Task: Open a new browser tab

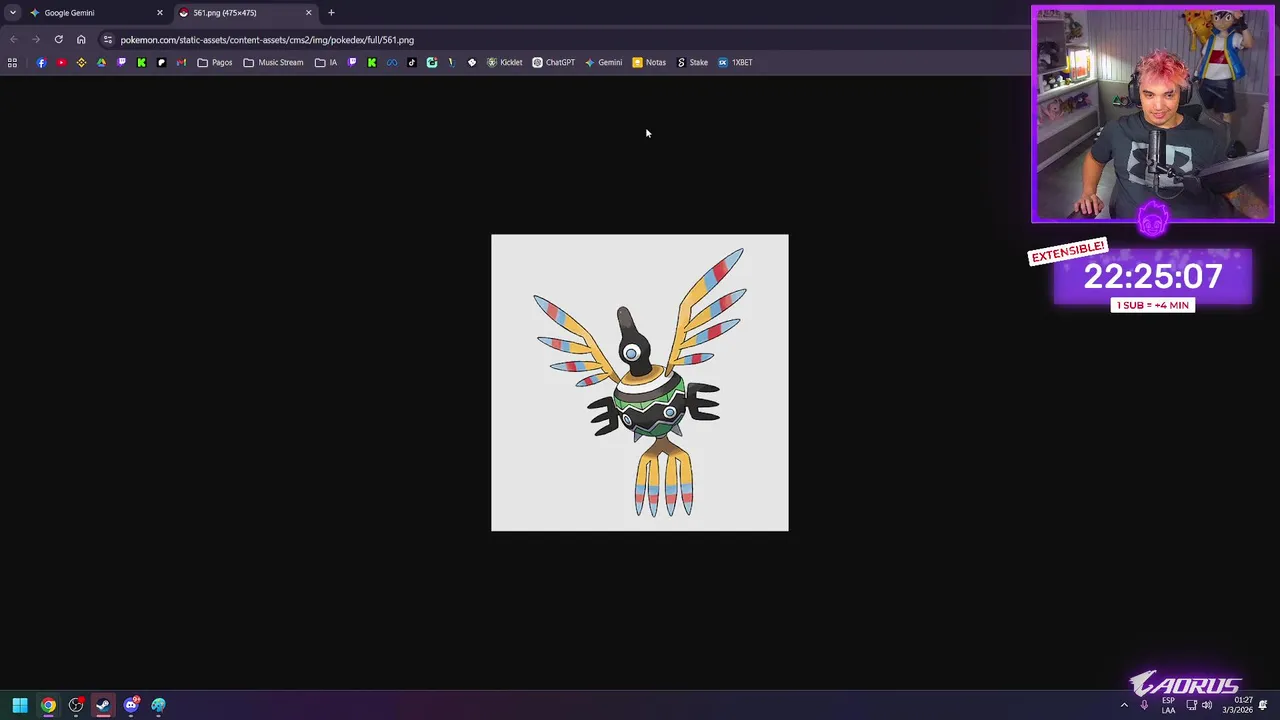Action: (331, 13)
